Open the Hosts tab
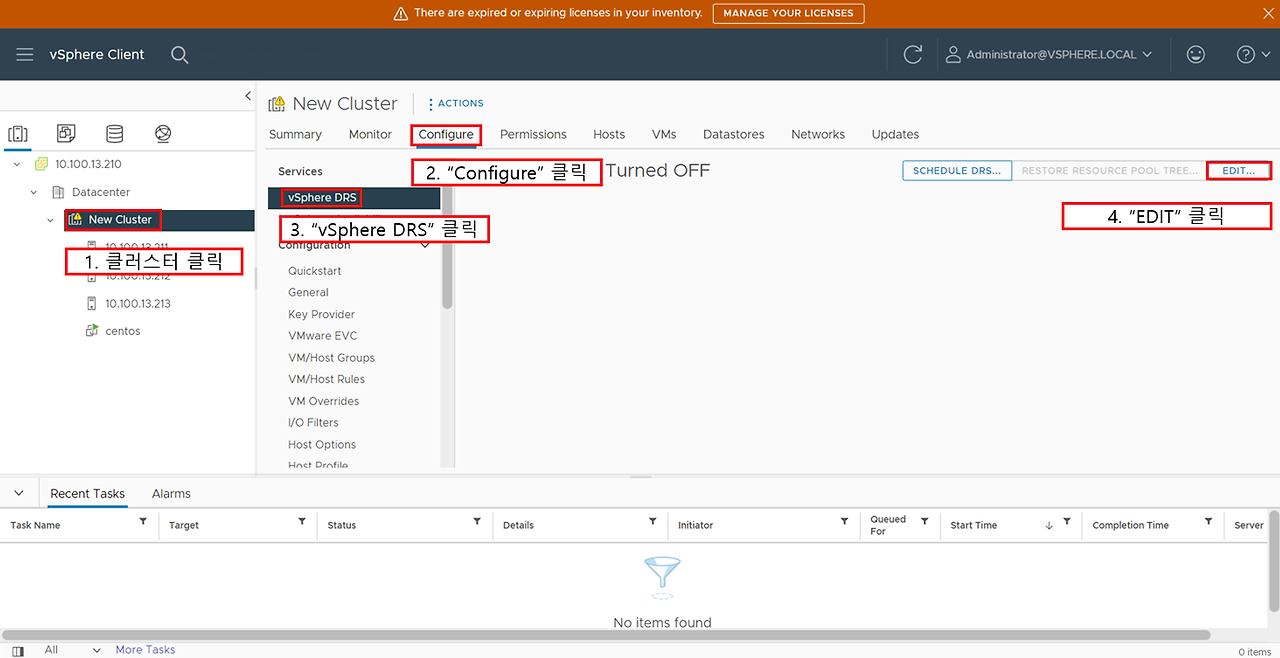 click(x=609, y=134)
